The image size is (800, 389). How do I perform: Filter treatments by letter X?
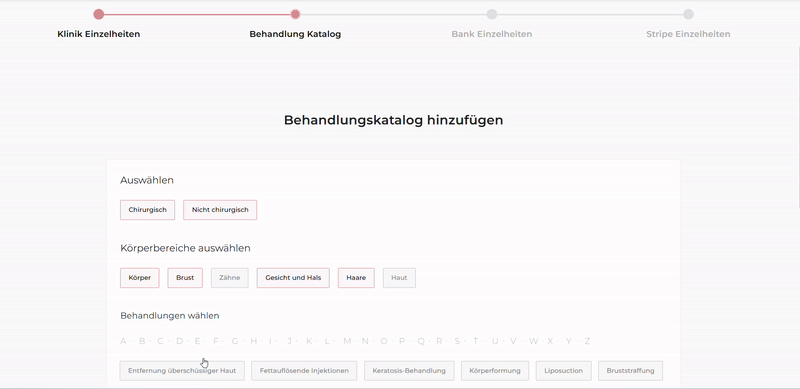(550, 341)
